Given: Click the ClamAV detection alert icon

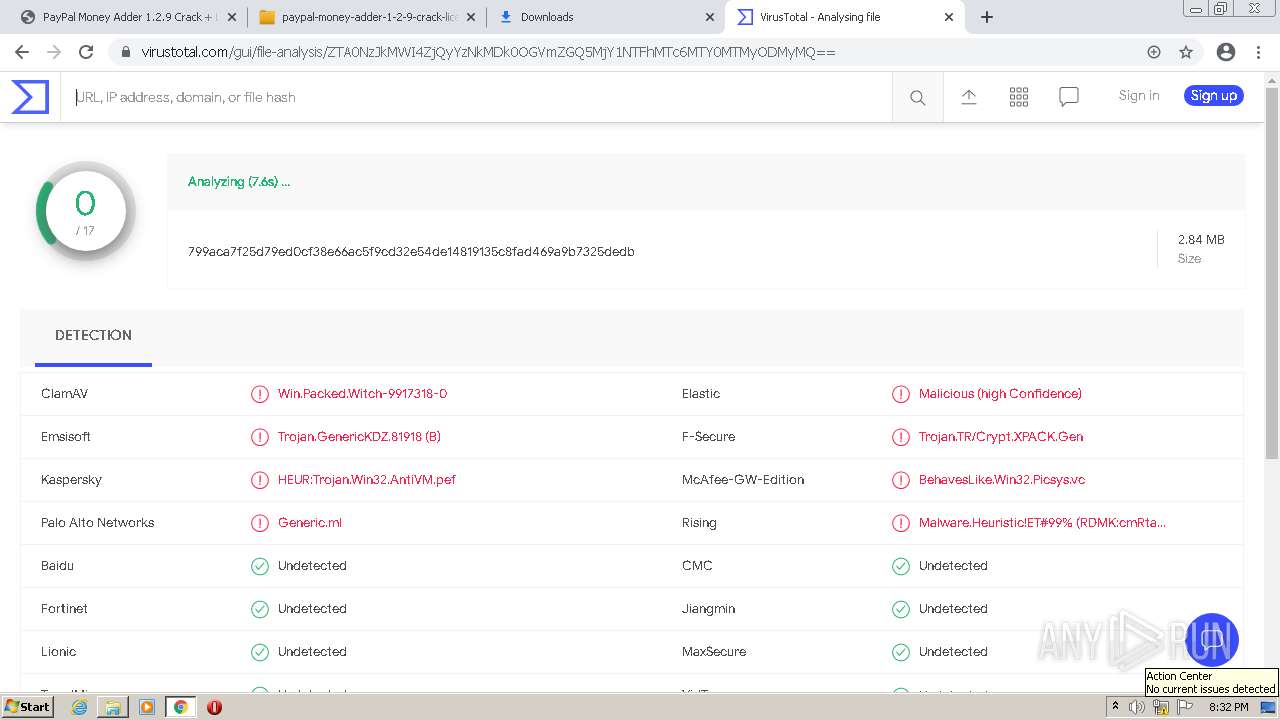Looking at the screenshot, I should [260, 394].
